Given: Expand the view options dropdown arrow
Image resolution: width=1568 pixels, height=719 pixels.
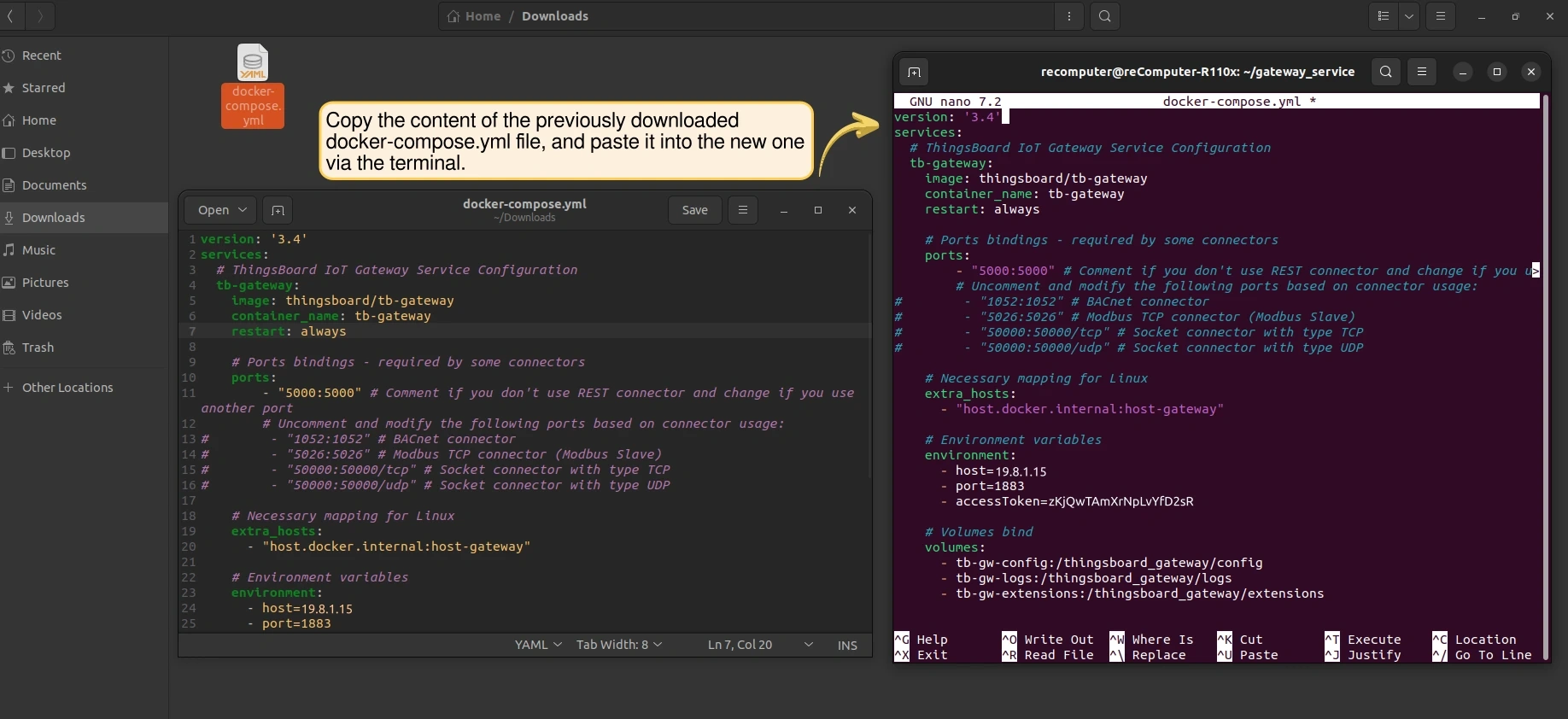Looking at the screenshot, I should (x=1409, y=16).
